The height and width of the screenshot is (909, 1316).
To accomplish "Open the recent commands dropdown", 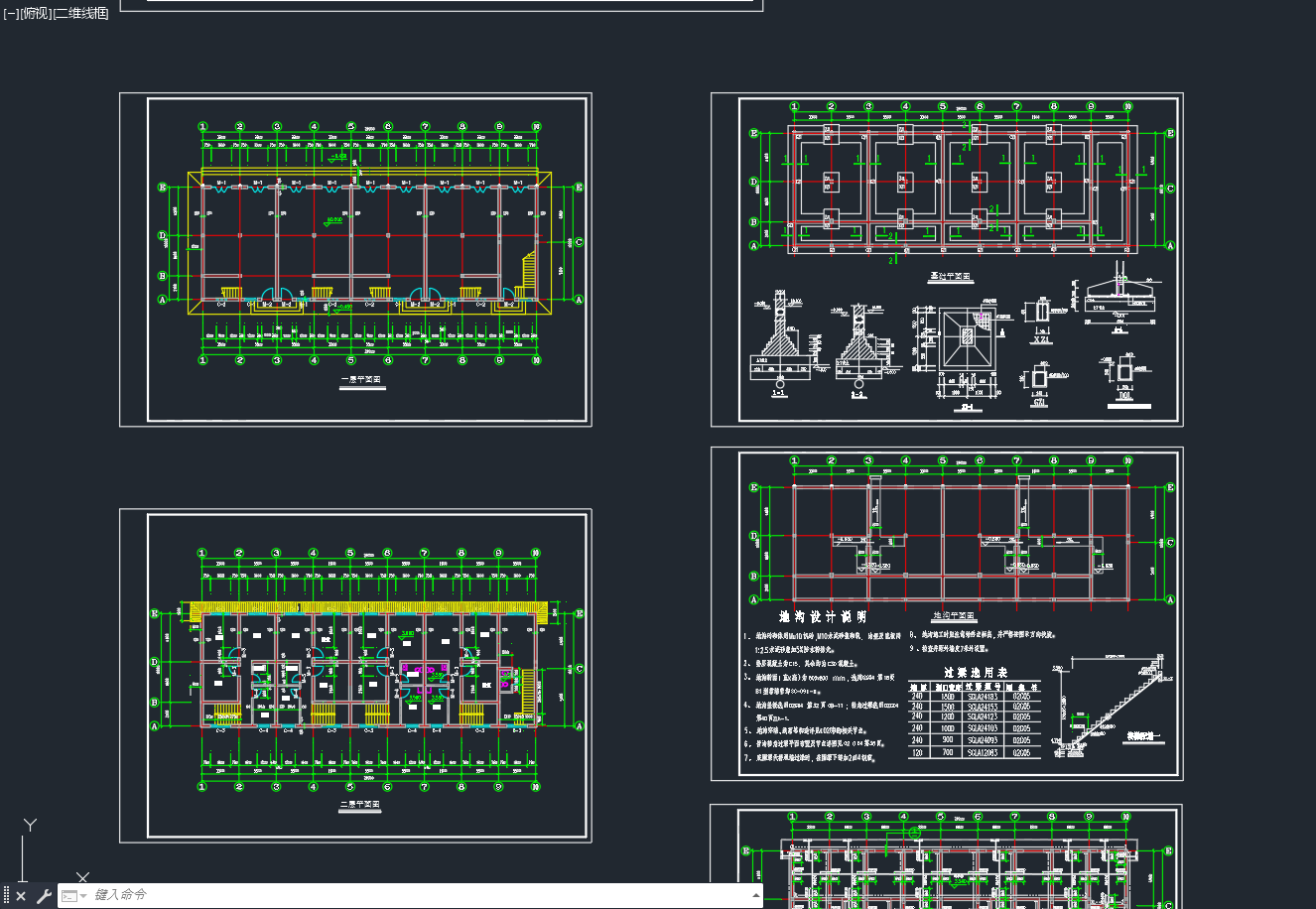I will (x=72, y=896).
